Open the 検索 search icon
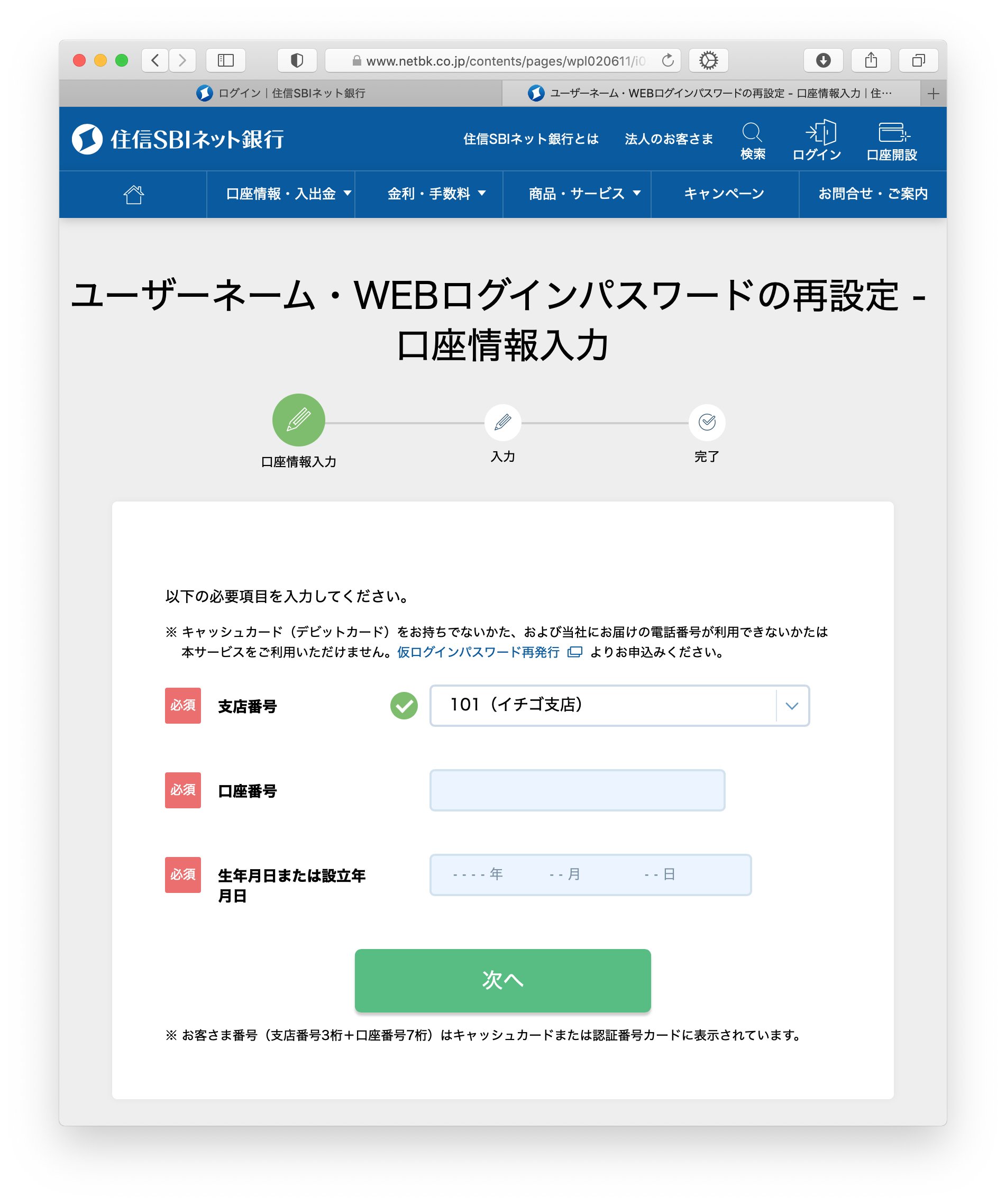 click(x=752, y=141)
